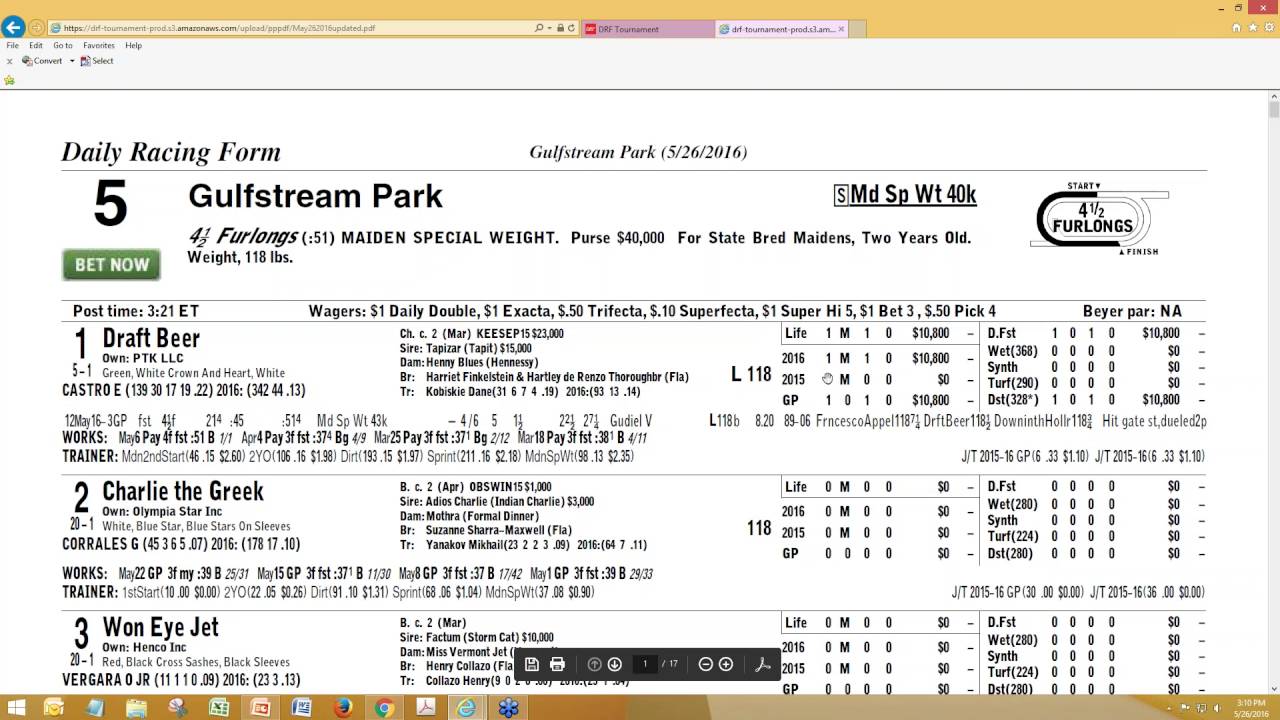1280x720 pixels.
Task: Save the PDF using the floating toolbar
Action: click(x=532, y=664)
